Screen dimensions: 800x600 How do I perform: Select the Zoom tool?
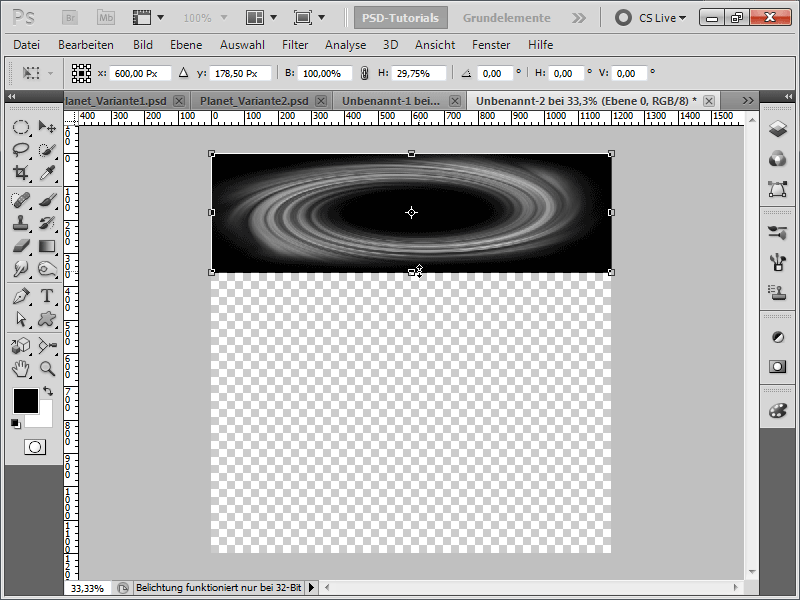pos(47,368)
